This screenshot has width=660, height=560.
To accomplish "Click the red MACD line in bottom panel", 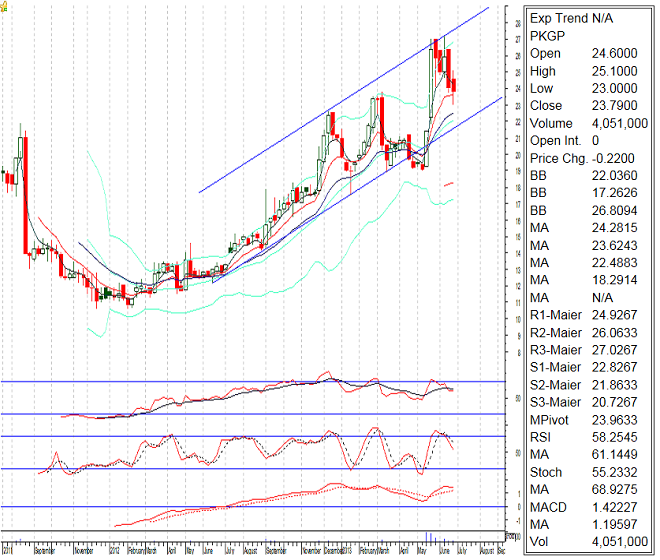I will pos(300,493).
